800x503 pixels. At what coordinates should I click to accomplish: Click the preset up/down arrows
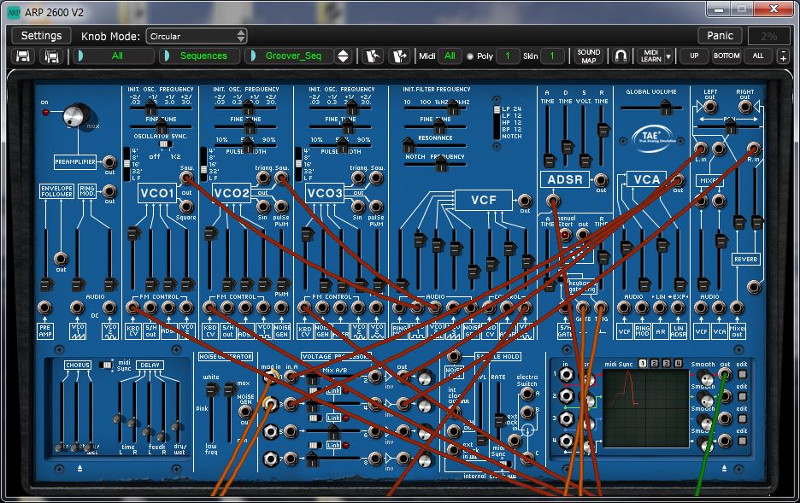pos(343,56)
